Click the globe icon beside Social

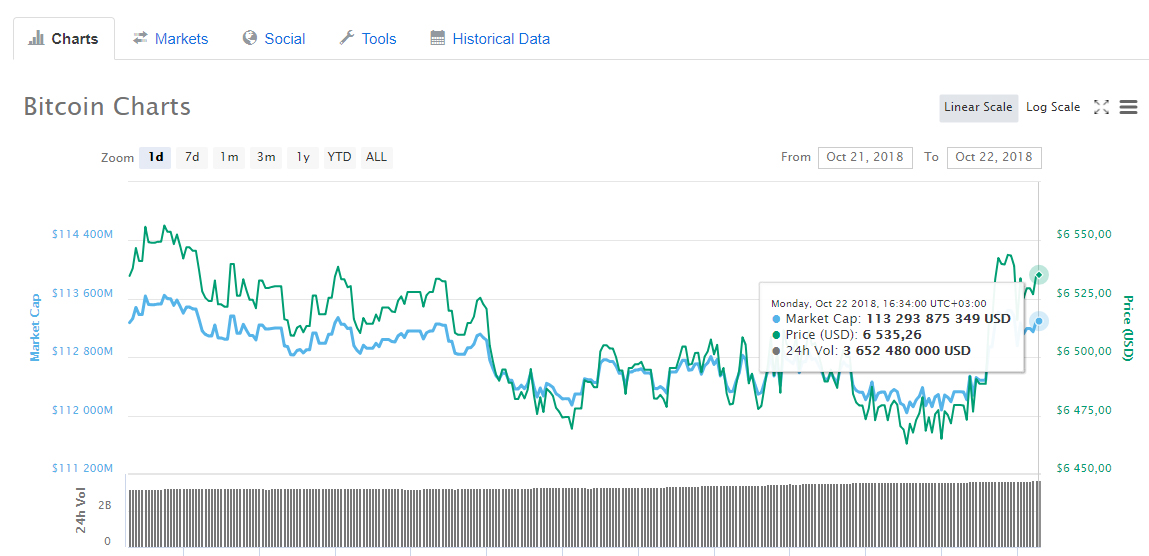pos(250,38)
